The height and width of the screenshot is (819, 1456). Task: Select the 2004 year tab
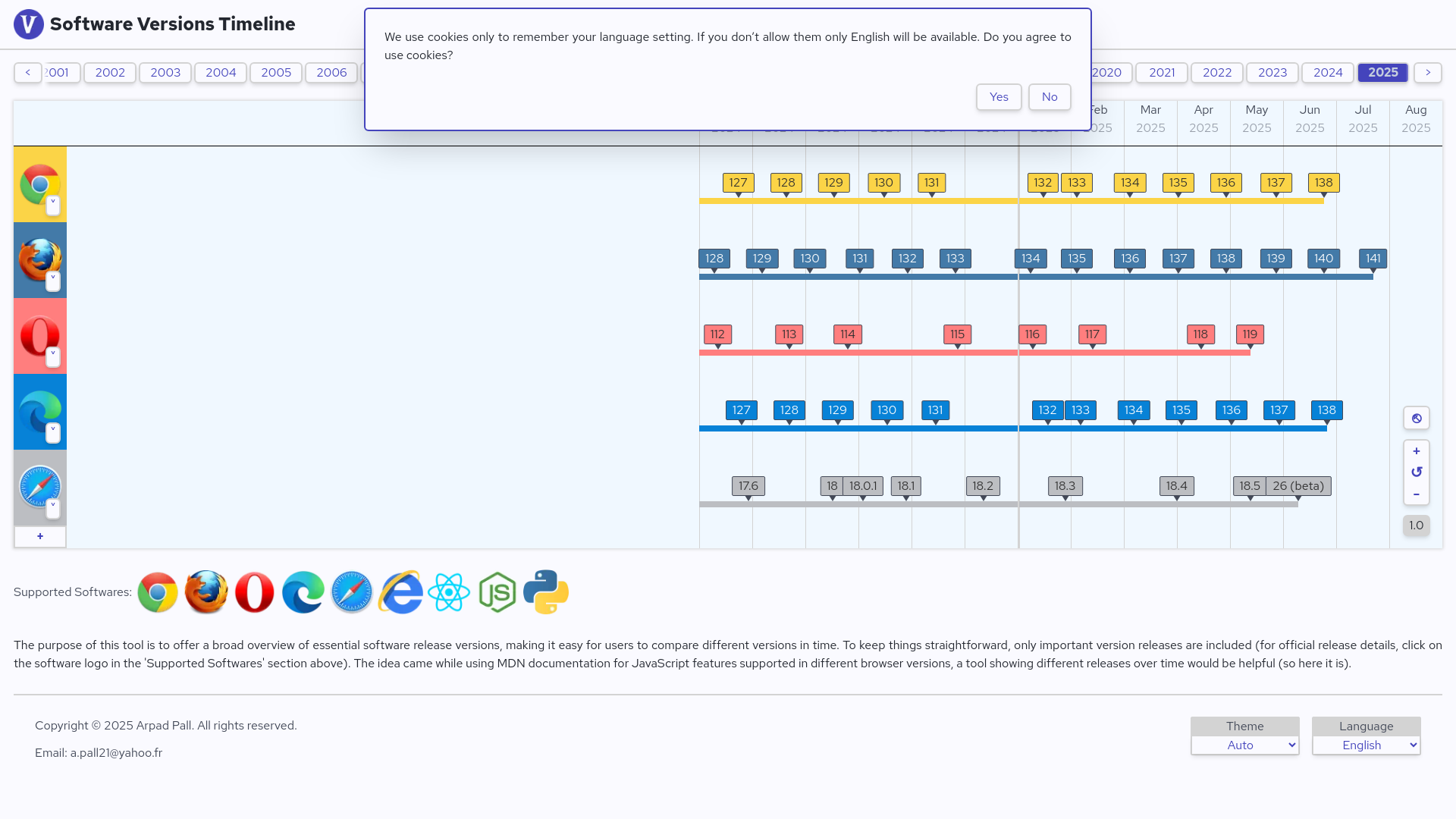(221, 73)
